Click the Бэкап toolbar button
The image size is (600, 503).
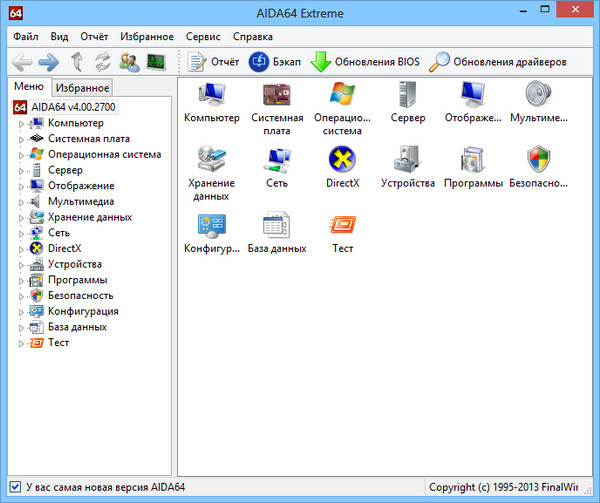(x=275, y=62)
